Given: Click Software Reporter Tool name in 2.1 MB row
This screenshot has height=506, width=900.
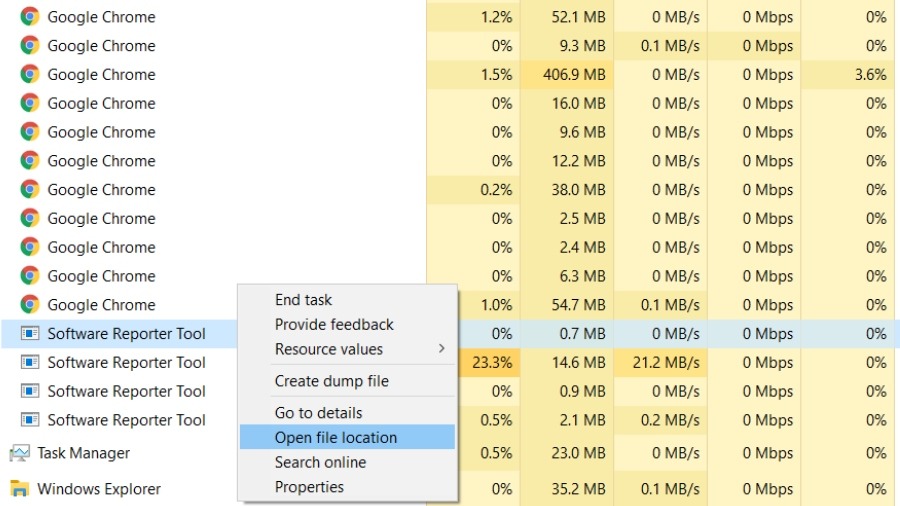Looking at the screenshot, I should [x=126, y=420].
